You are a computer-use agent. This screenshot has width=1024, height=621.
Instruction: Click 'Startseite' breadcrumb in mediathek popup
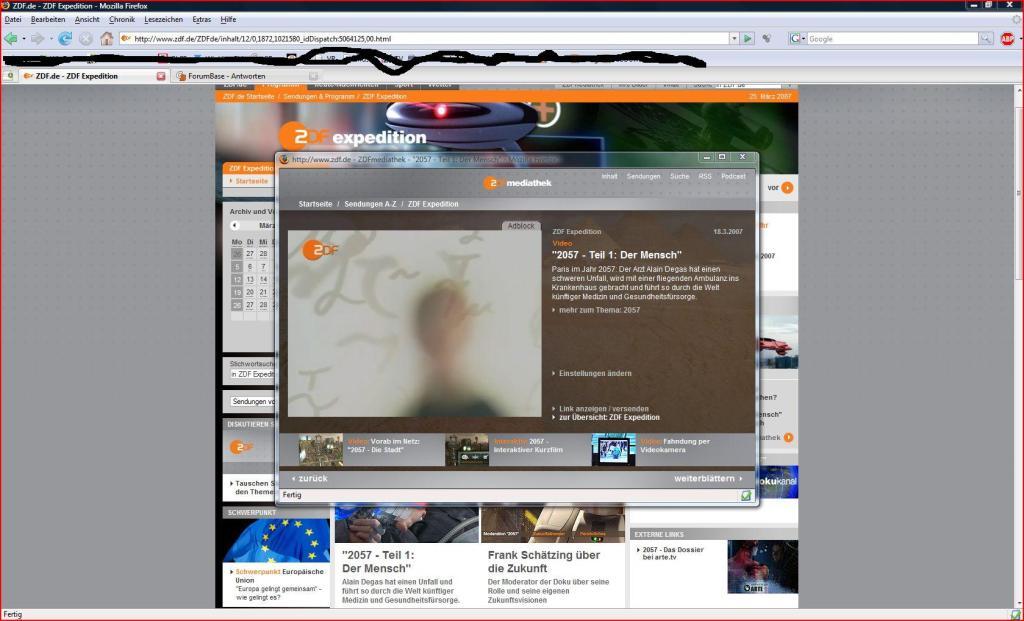[315, 204]
